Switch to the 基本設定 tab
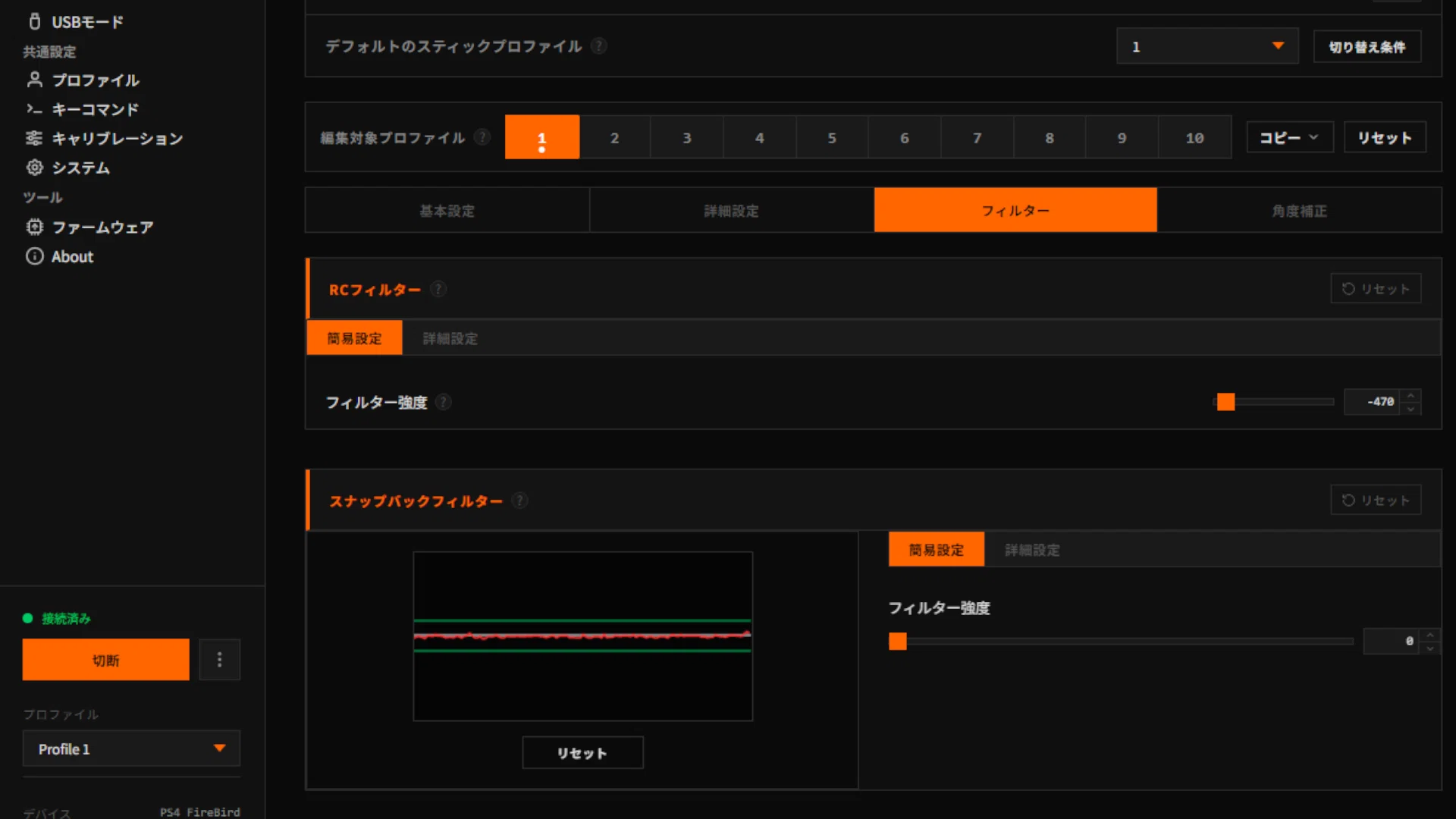1456x819 pixels. point(447,210)
